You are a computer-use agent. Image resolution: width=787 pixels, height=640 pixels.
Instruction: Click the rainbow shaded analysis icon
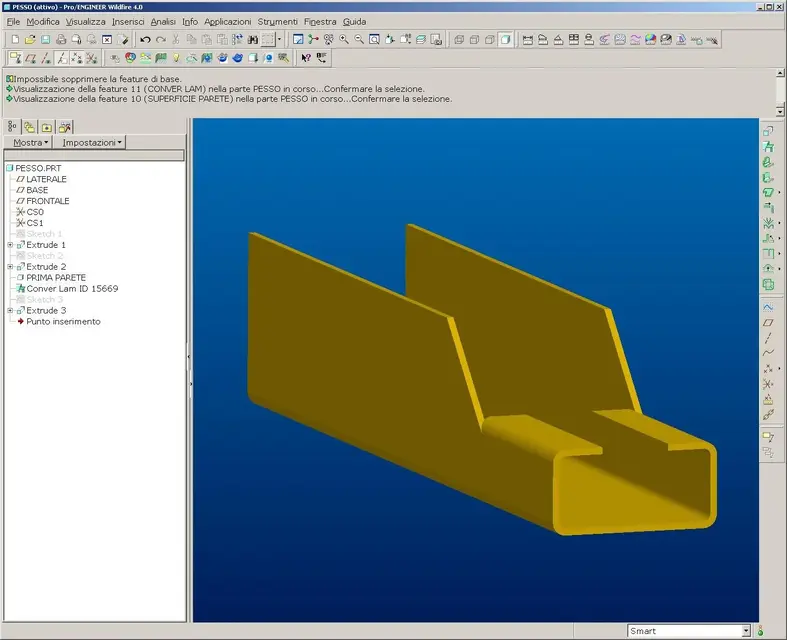tap(650, 40)
